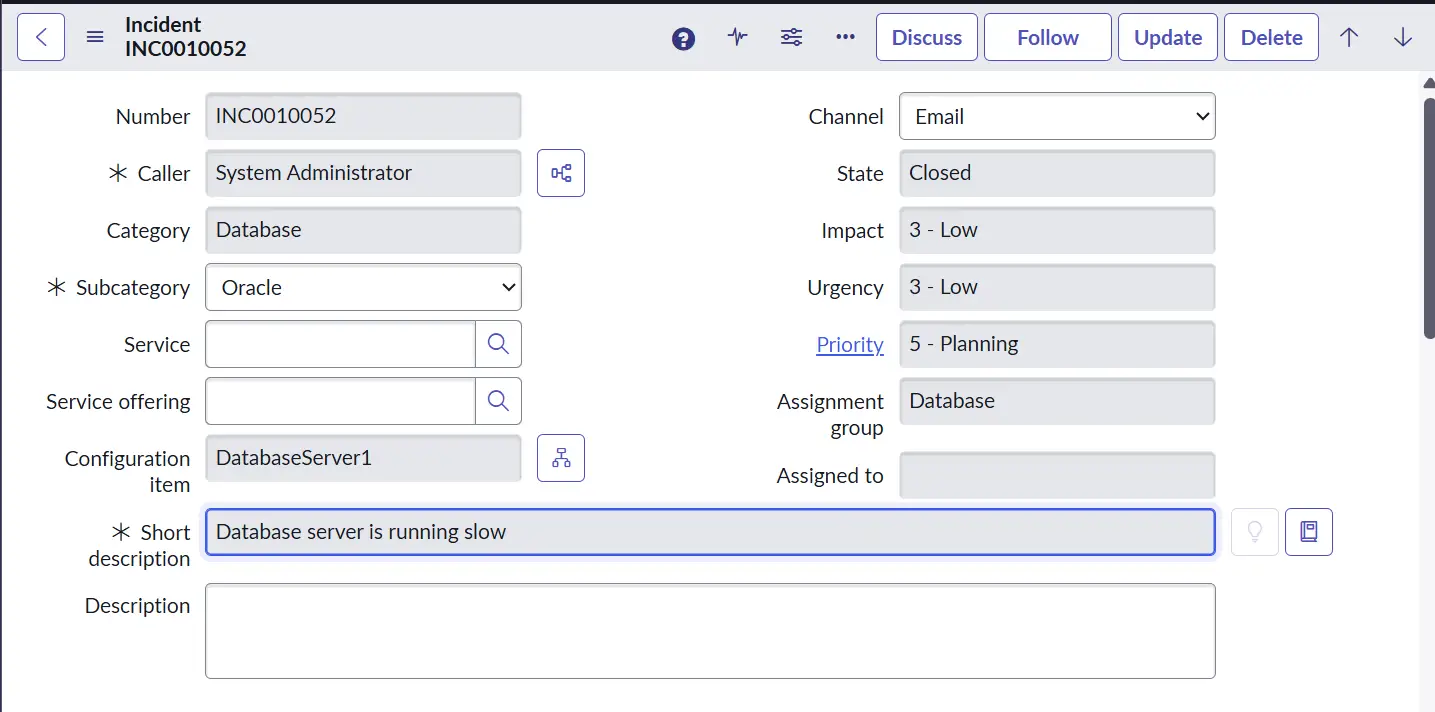The image size is (1435, 712).
Task: Go to next record with down arrow
Action: pos(1403,37)
